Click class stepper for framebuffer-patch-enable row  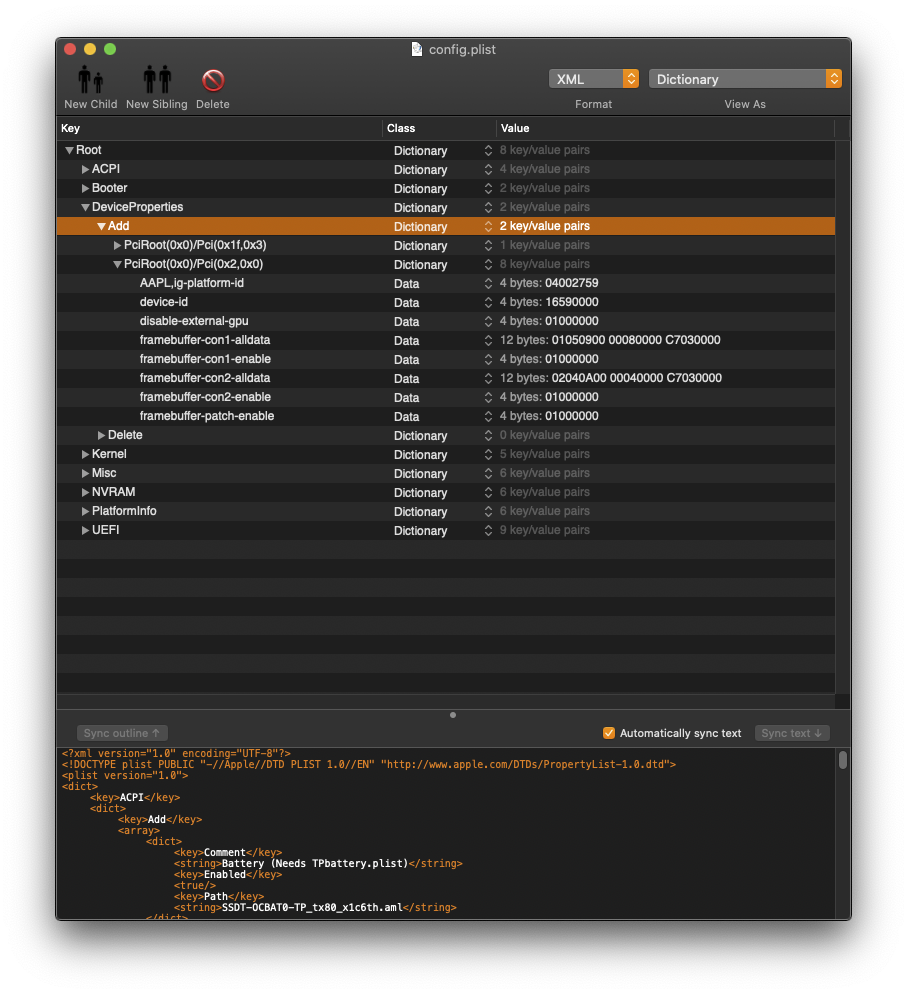point(488,416)
